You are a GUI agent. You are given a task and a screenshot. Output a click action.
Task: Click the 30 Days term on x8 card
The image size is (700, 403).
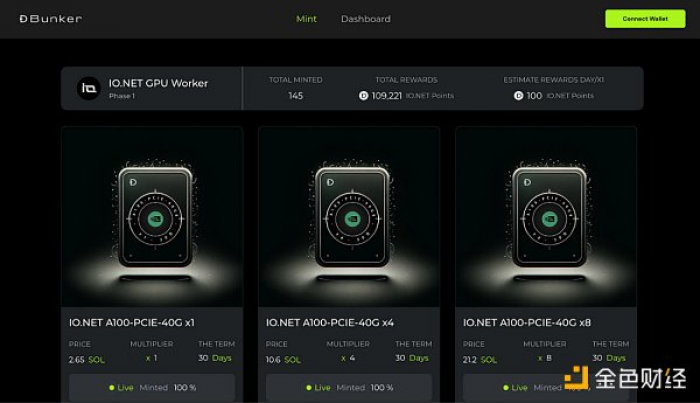coord(609,358)
